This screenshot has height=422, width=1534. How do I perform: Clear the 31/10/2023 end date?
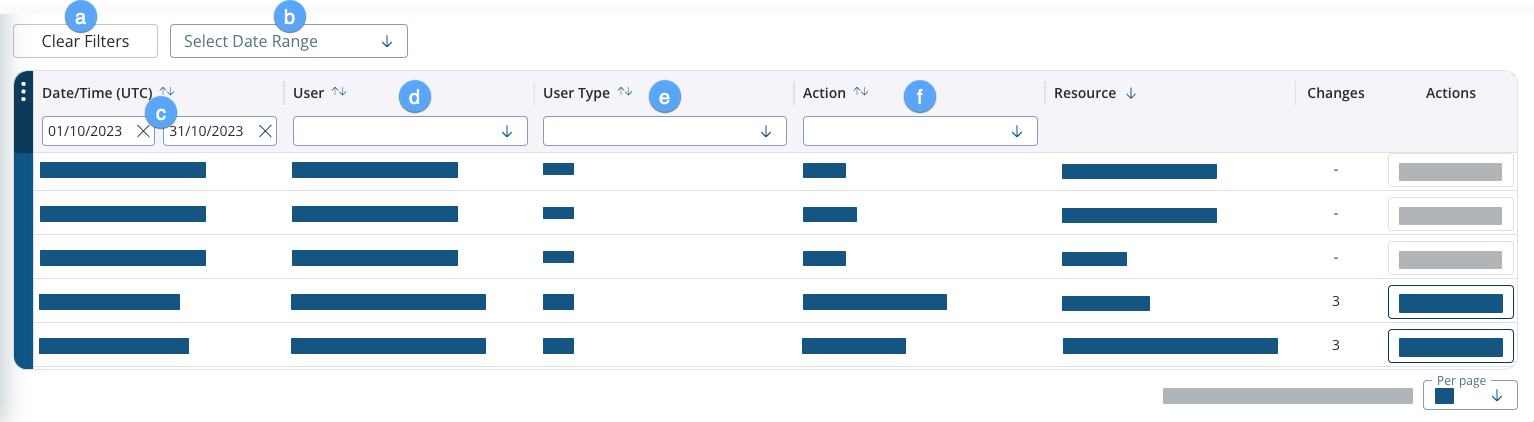pyautogui.click(x=265, y=131)
